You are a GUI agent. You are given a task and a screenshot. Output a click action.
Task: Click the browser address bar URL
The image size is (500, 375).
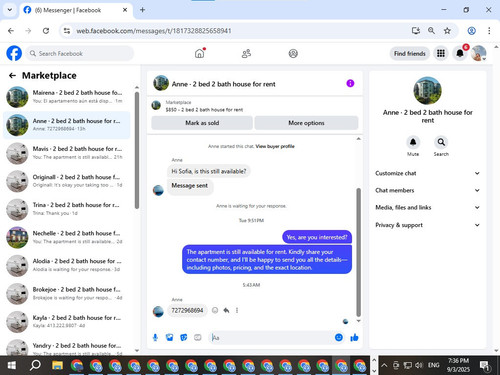pyautogui.click(x=154, y=31)
